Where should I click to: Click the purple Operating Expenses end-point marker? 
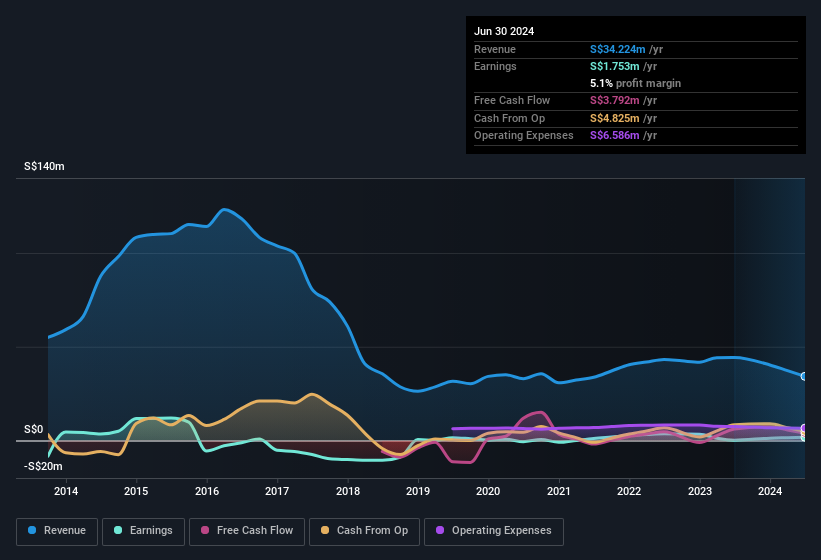pos(804,428)
